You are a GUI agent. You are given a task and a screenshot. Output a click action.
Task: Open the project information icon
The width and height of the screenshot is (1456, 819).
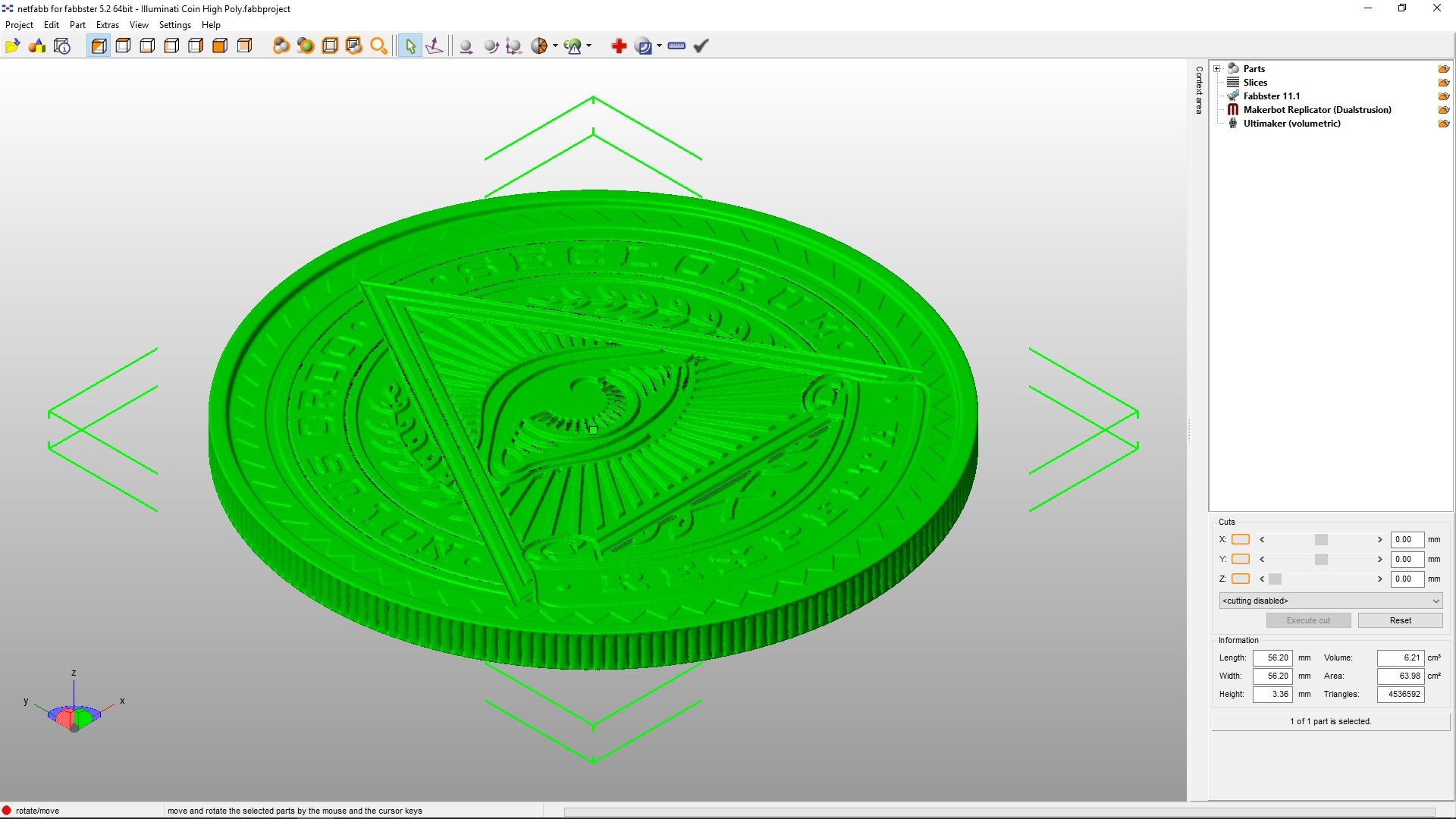point(62,46)
